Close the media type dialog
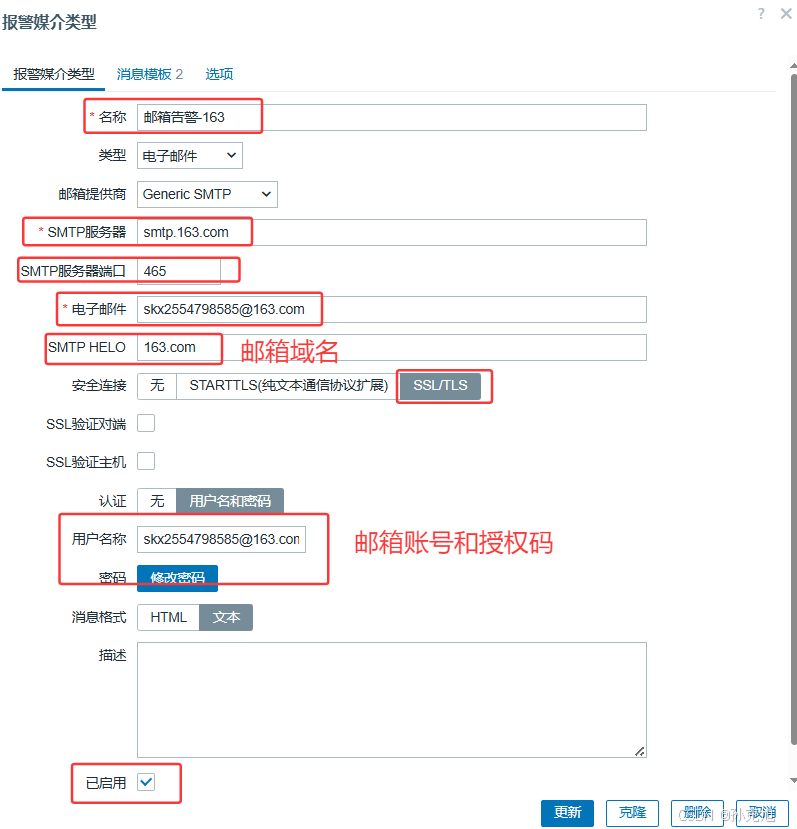Screen dimensions: 797x829 point(786,13)
